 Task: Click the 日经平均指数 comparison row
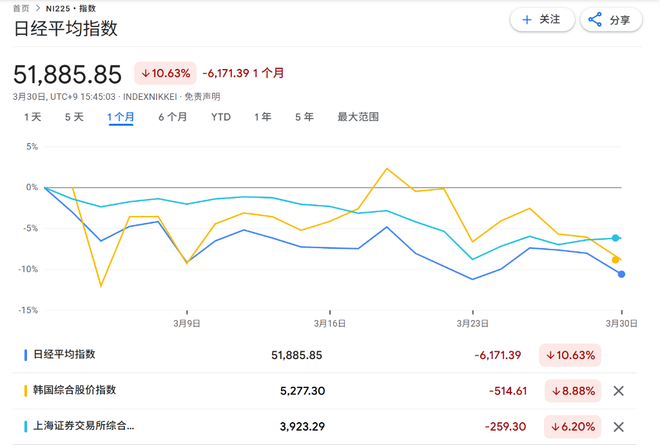tap(70, 355)
